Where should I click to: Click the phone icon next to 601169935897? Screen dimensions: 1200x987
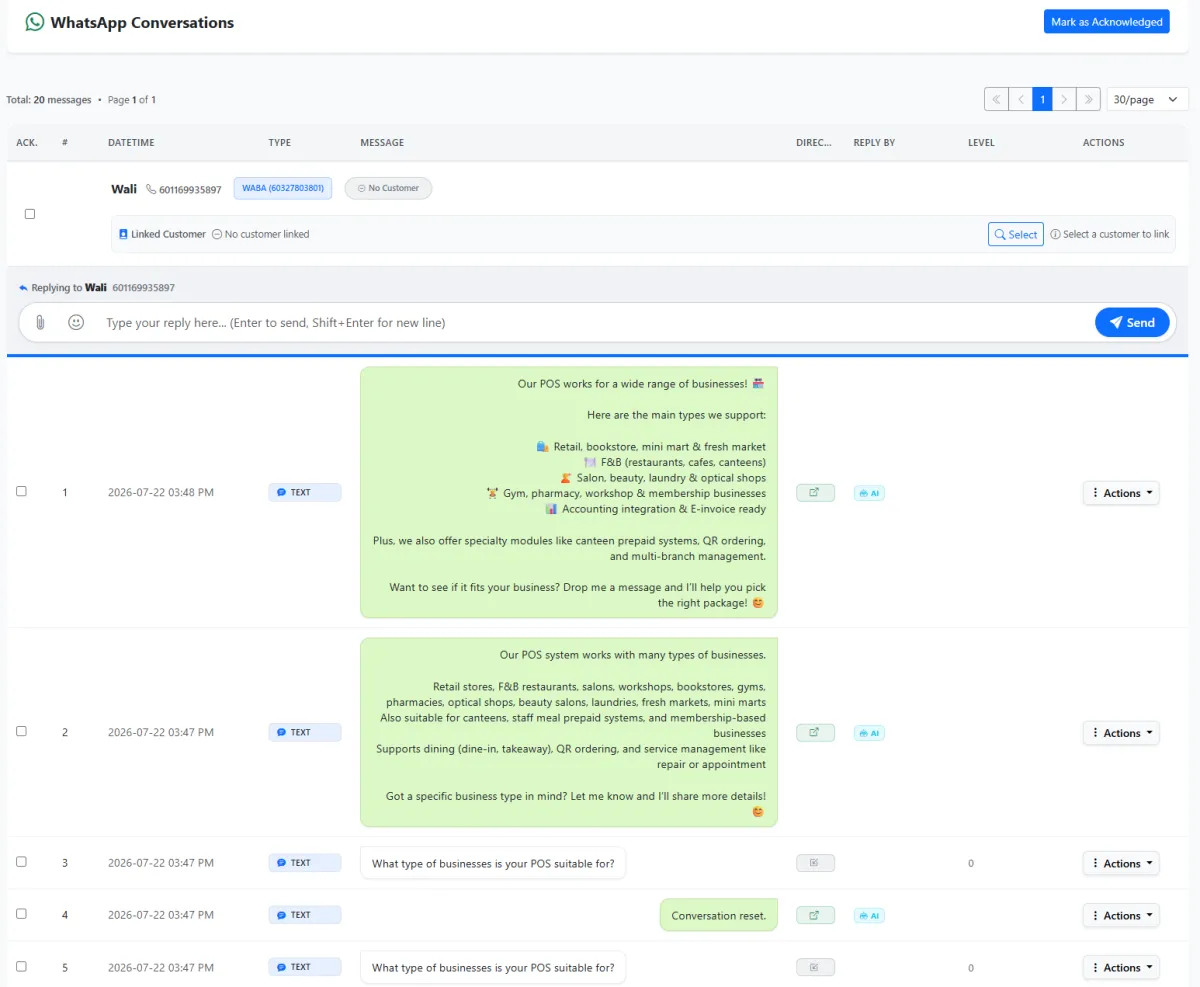tap(151, 189)
